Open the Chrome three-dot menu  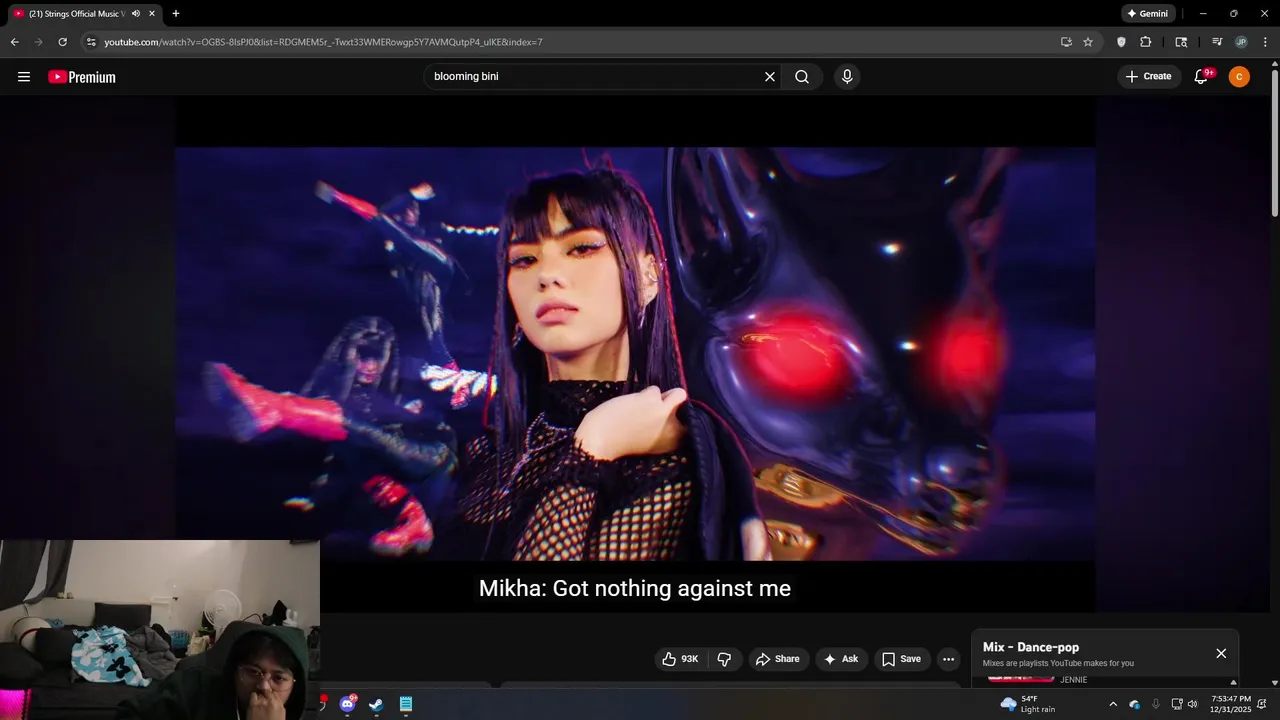pyautogui.click(x=1266, y=42)
